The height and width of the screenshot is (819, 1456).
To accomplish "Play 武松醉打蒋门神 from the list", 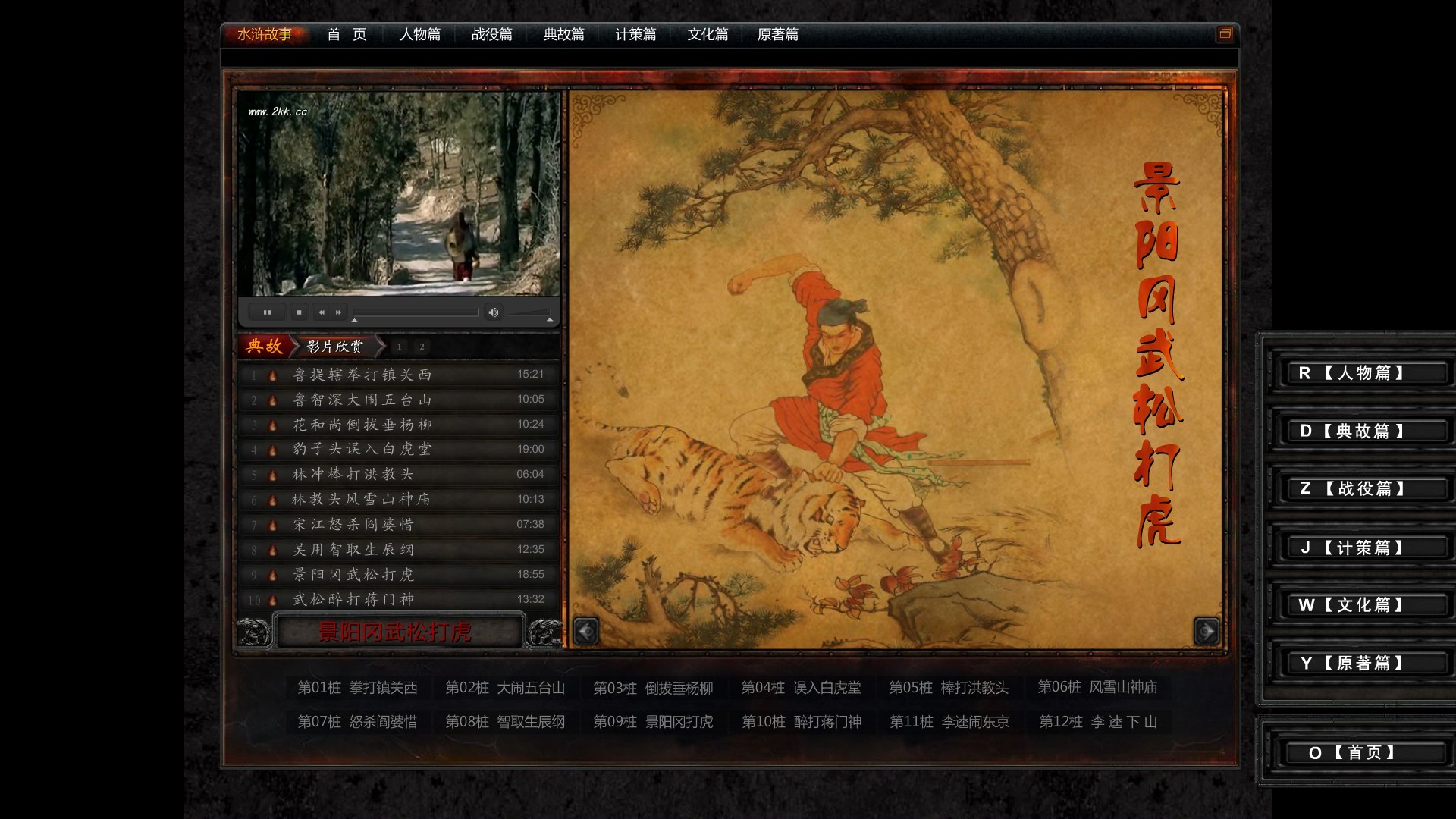I will coord(399,600).
